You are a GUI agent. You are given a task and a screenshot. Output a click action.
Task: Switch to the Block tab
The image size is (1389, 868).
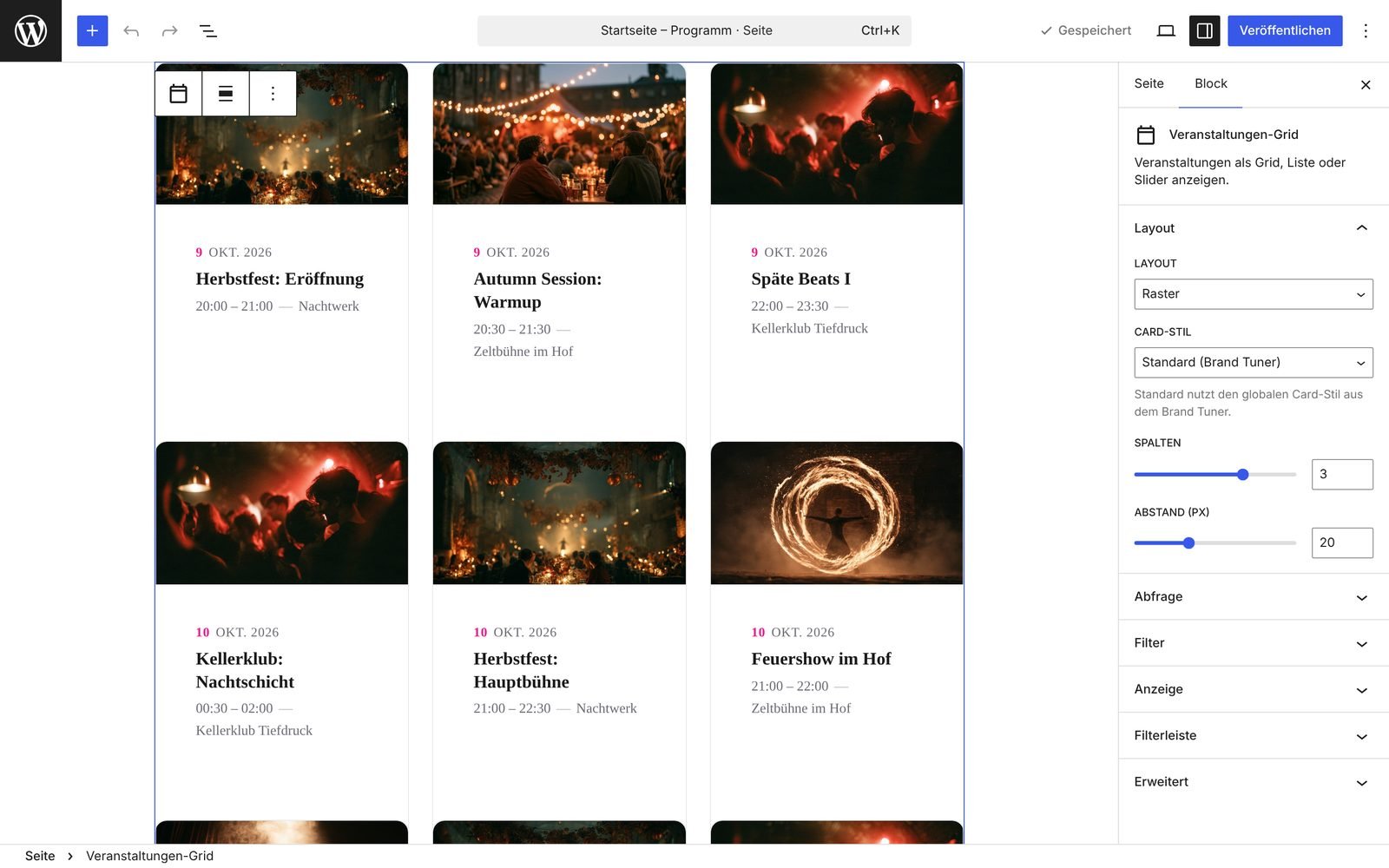click(1210, 83)
